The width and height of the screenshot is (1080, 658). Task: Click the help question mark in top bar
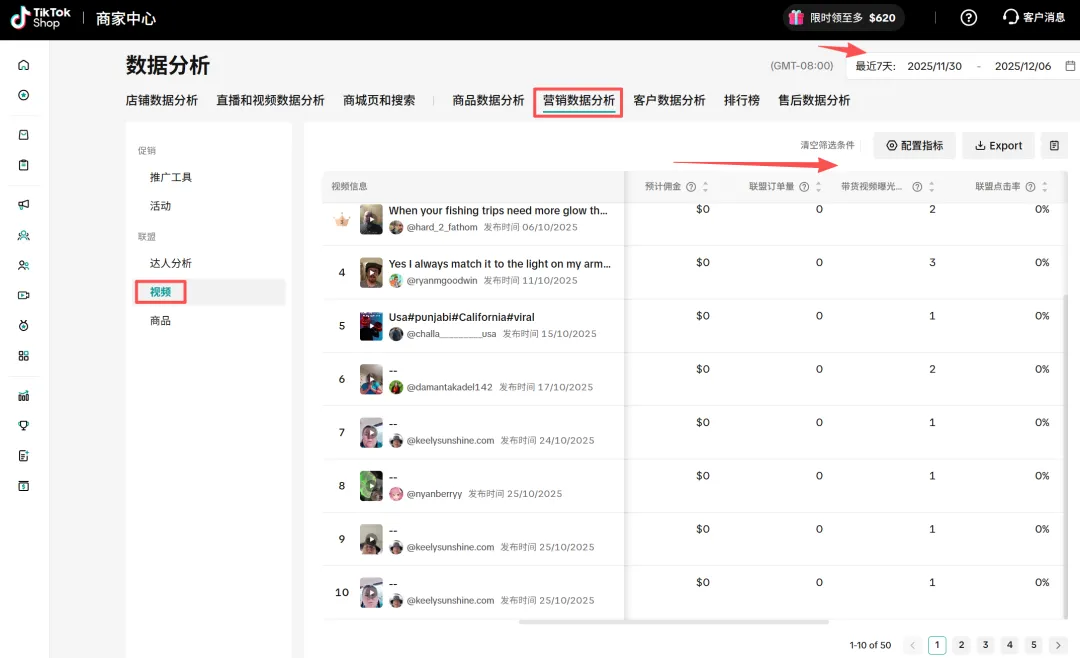(968, 18)
